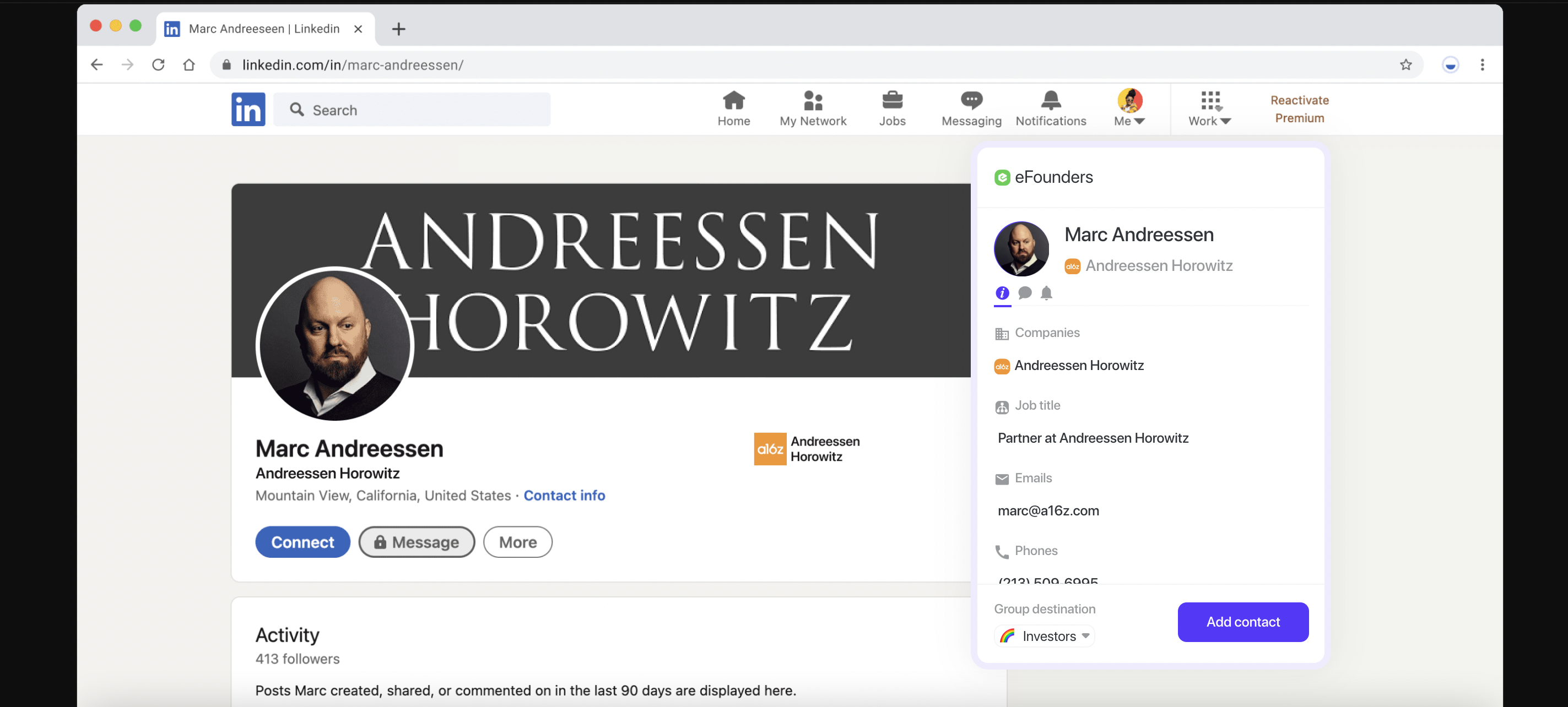The image size is (1568, 707).
Task: Open the Contact info link
Action: (564, 495)
